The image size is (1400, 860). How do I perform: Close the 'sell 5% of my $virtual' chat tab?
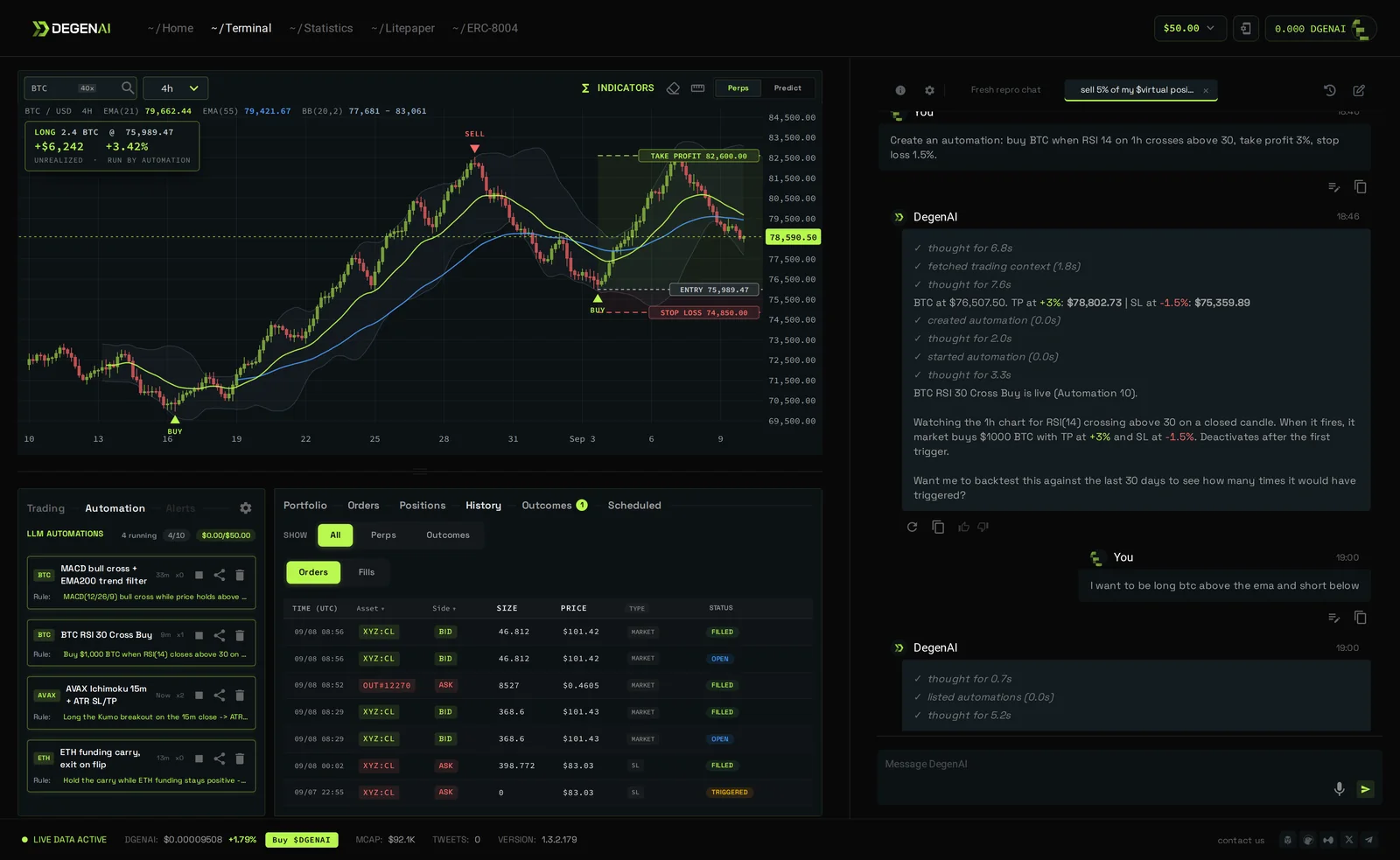tap(1206, 90)
